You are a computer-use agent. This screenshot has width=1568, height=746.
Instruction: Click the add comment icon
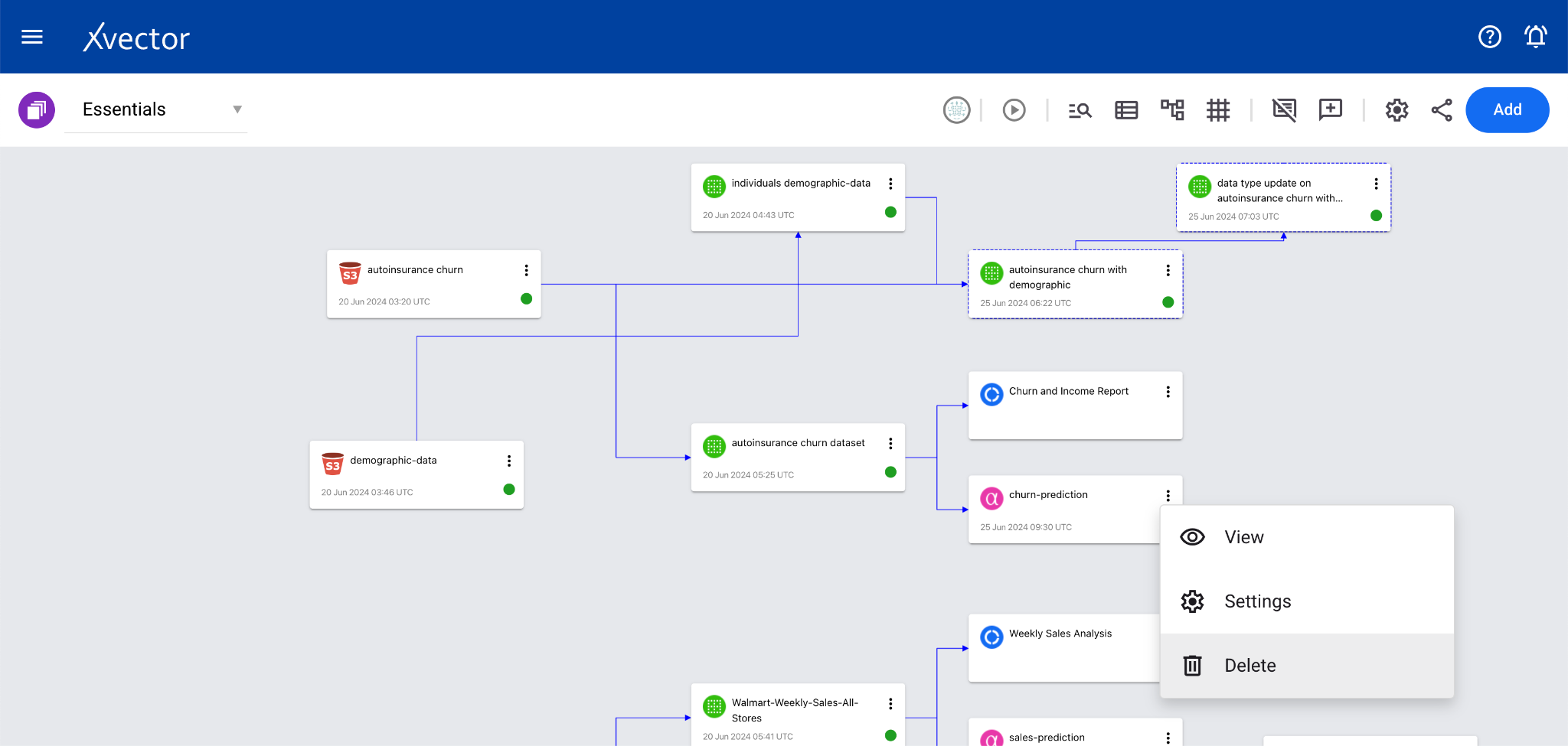pos(1331,110)
